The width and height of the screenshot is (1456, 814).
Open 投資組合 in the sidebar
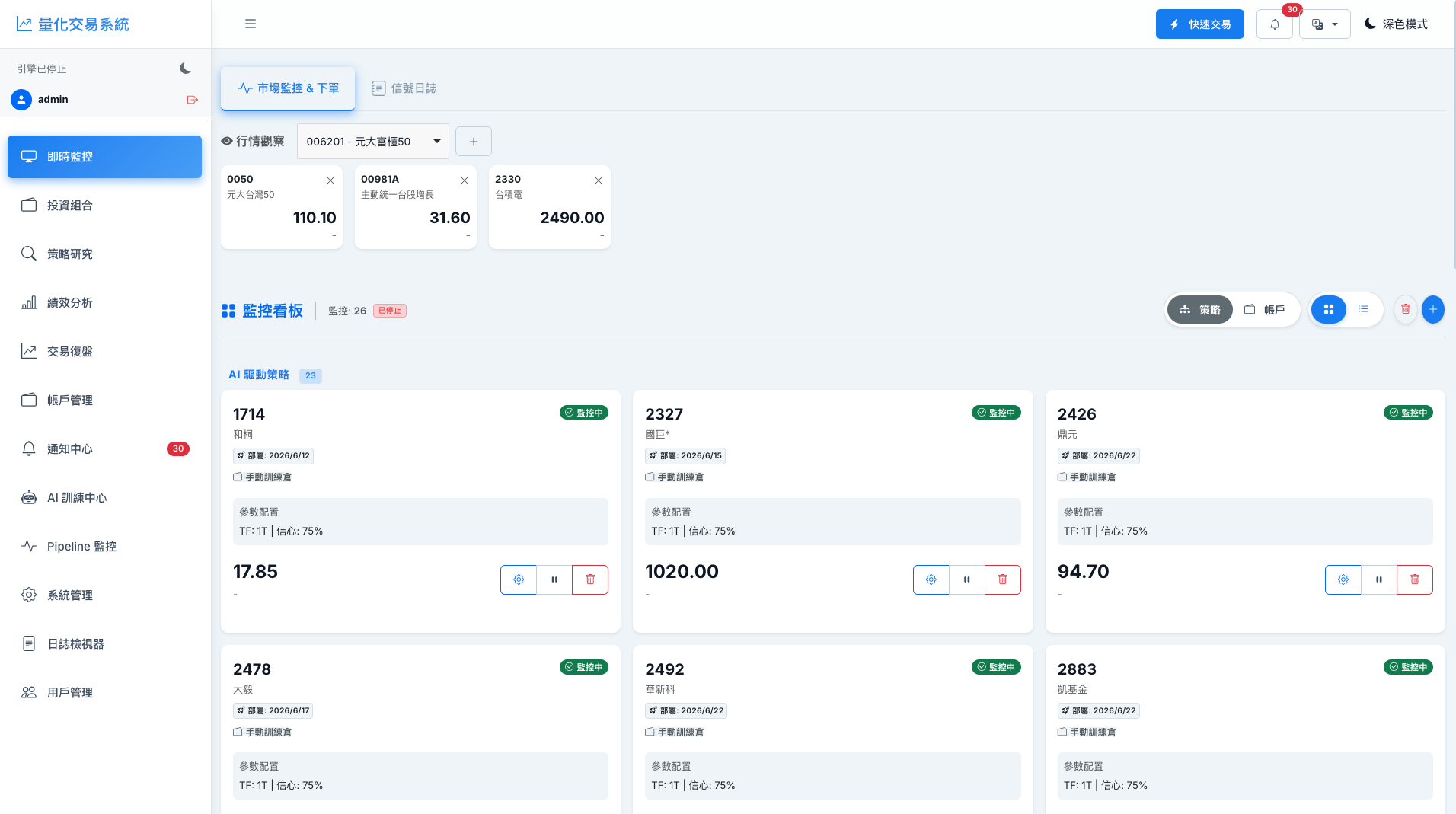(104, 205)
